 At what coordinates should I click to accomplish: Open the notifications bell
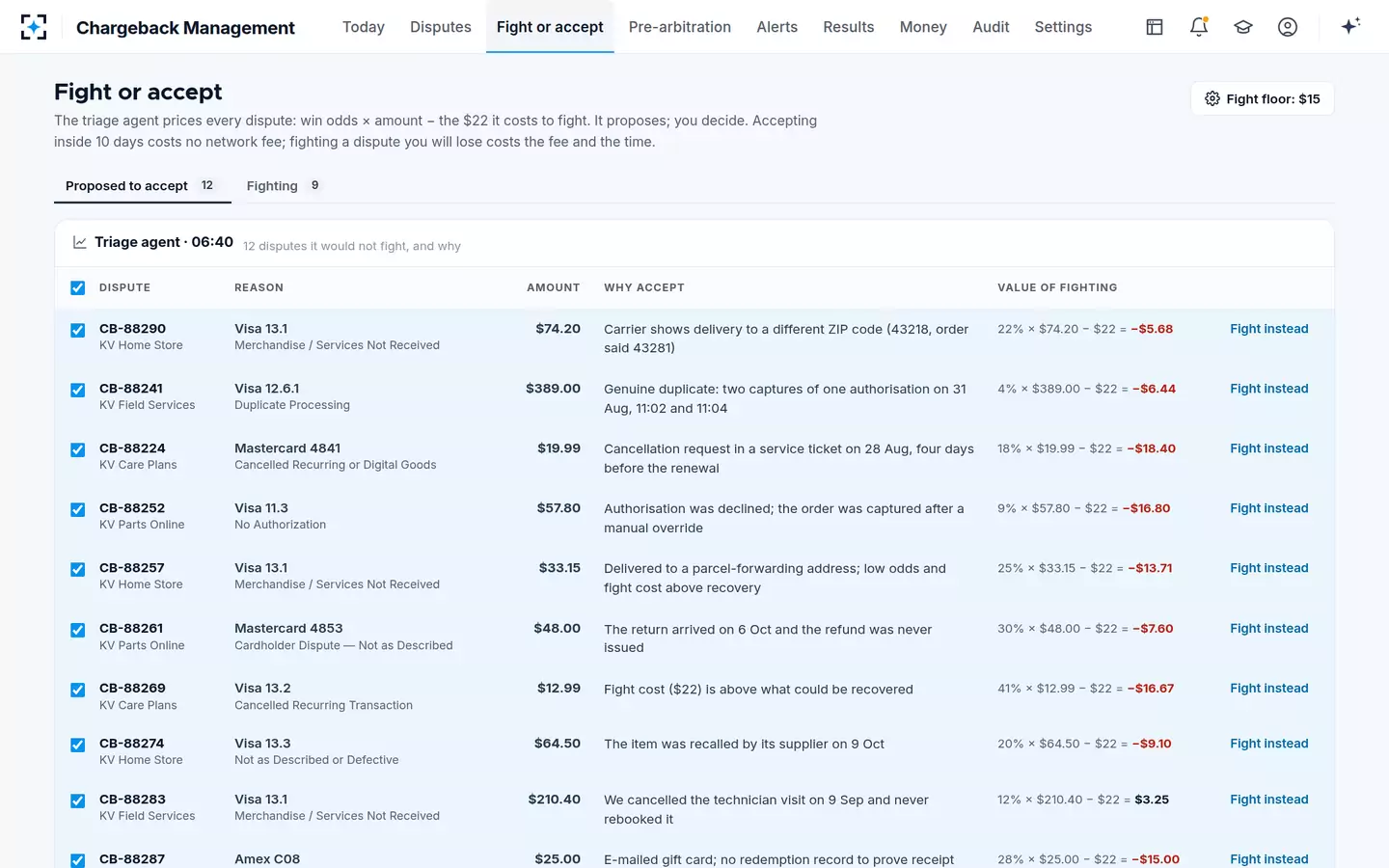1199,27
